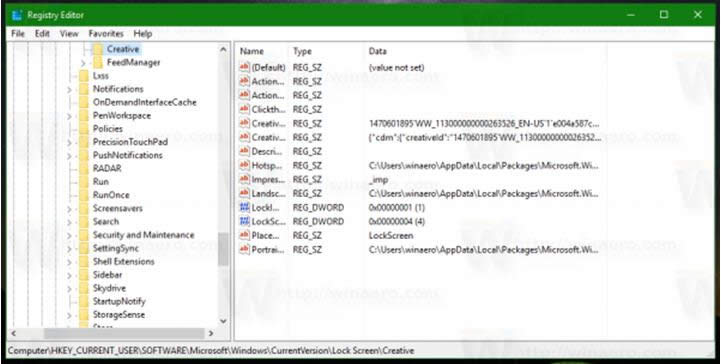Click the Clickth... string value icon
Image resolution: width=721 pixels, height=364 pixels.
click(x=244, y=109)
